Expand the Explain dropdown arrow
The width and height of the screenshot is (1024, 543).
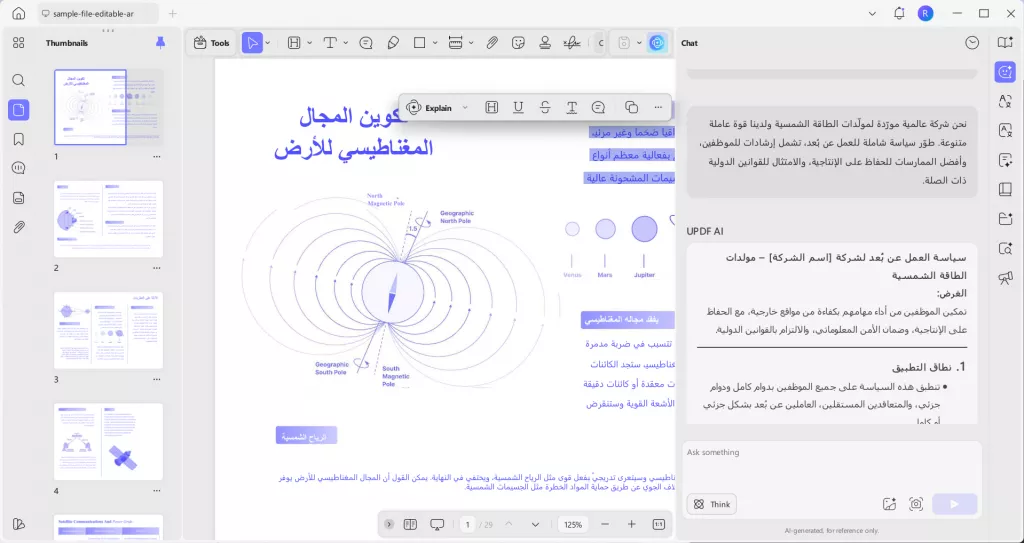[x=465, y=108]
